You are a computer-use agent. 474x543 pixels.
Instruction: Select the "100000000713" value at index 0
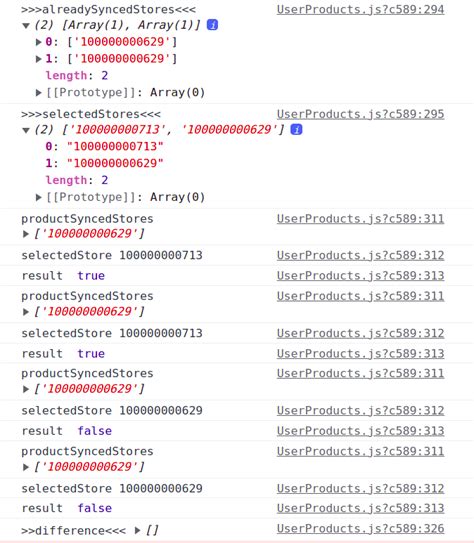115,146
